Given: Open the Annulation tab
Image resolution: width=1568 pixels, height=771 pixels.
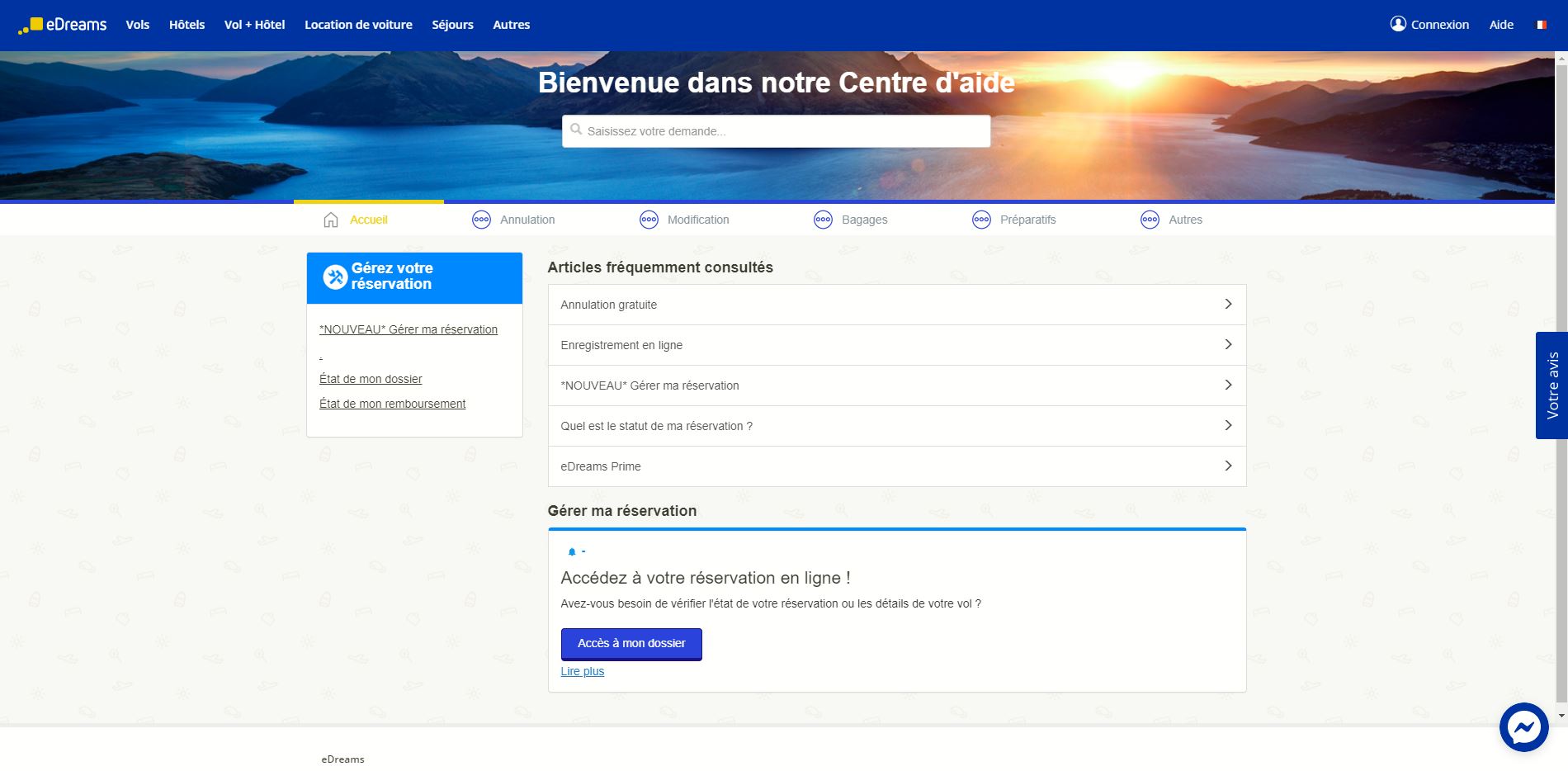Looking at the screenshot, I should pyautogui.click(x=527, y=220).
